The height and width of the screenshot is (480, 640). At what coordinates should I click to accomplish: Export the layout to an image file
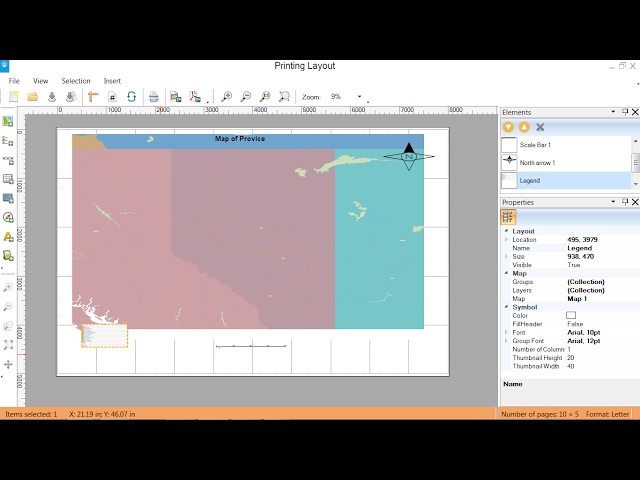tap(176, 97)
